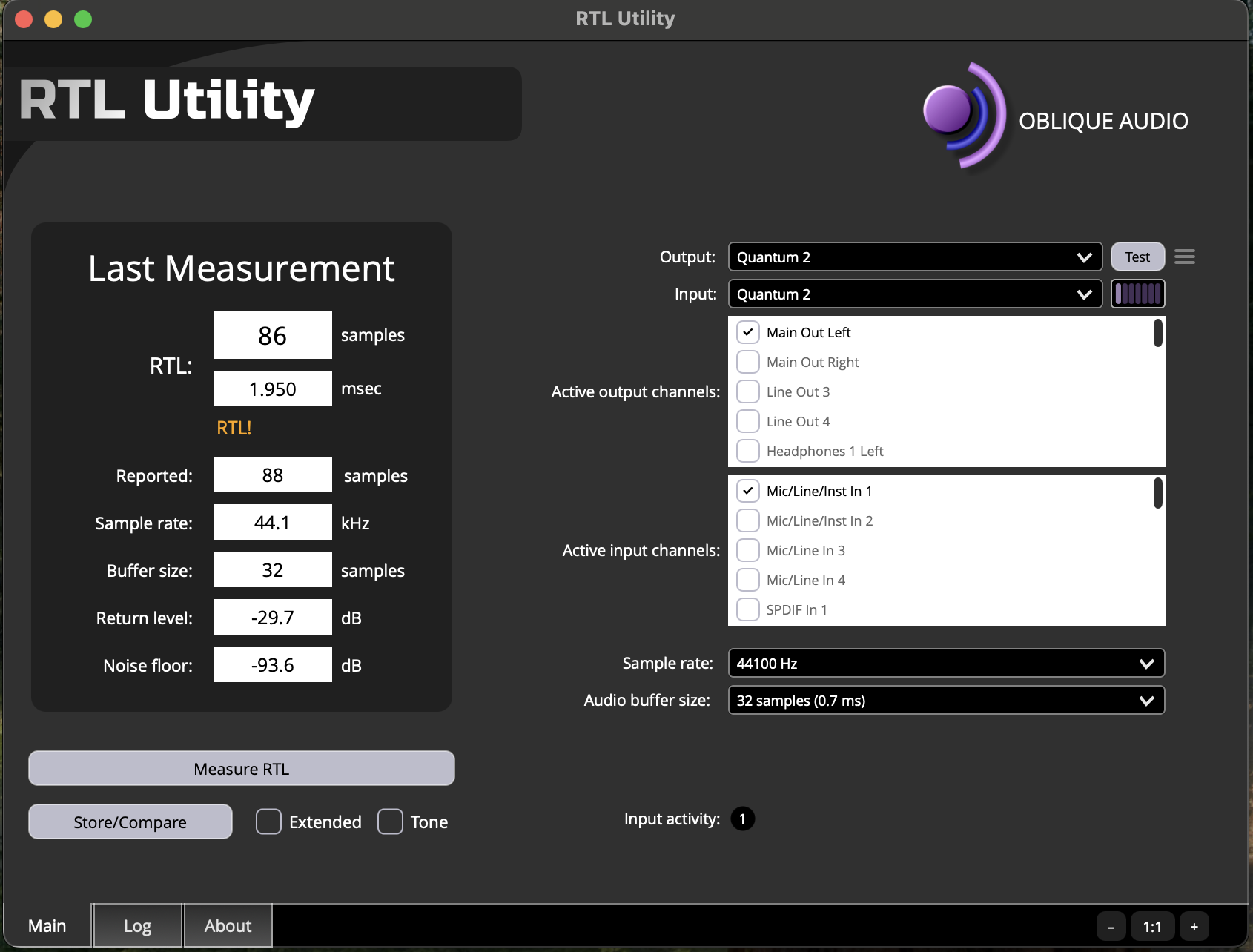Zoom out with the minus button

tap(1111, 927)
